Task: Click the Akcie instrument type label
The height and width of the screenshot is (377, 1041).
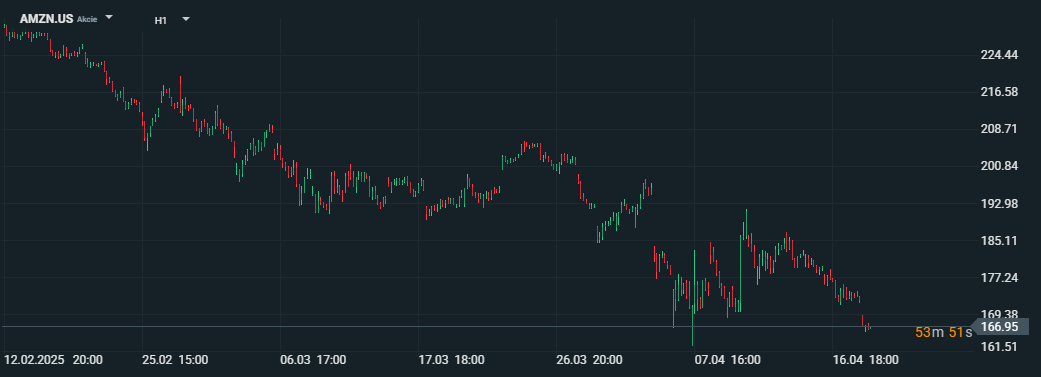Action: 87,19
